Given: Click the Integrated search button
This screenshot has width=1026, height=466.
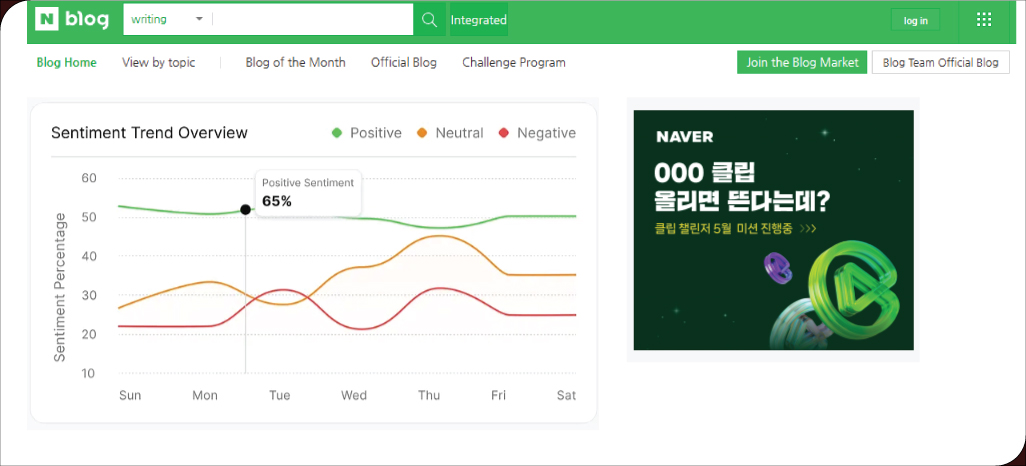Looking at the screenshot, I should [478, 20].
